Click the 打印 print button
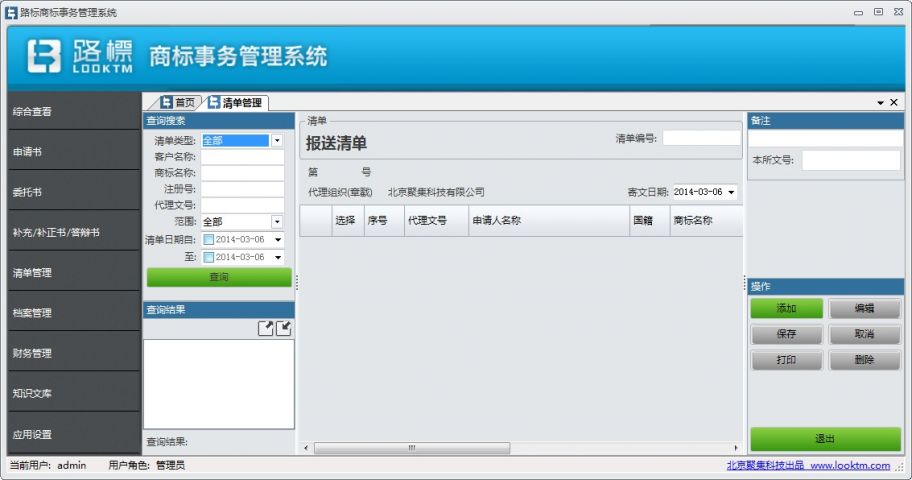Screen dimensions: 912x480 [786, 360]
